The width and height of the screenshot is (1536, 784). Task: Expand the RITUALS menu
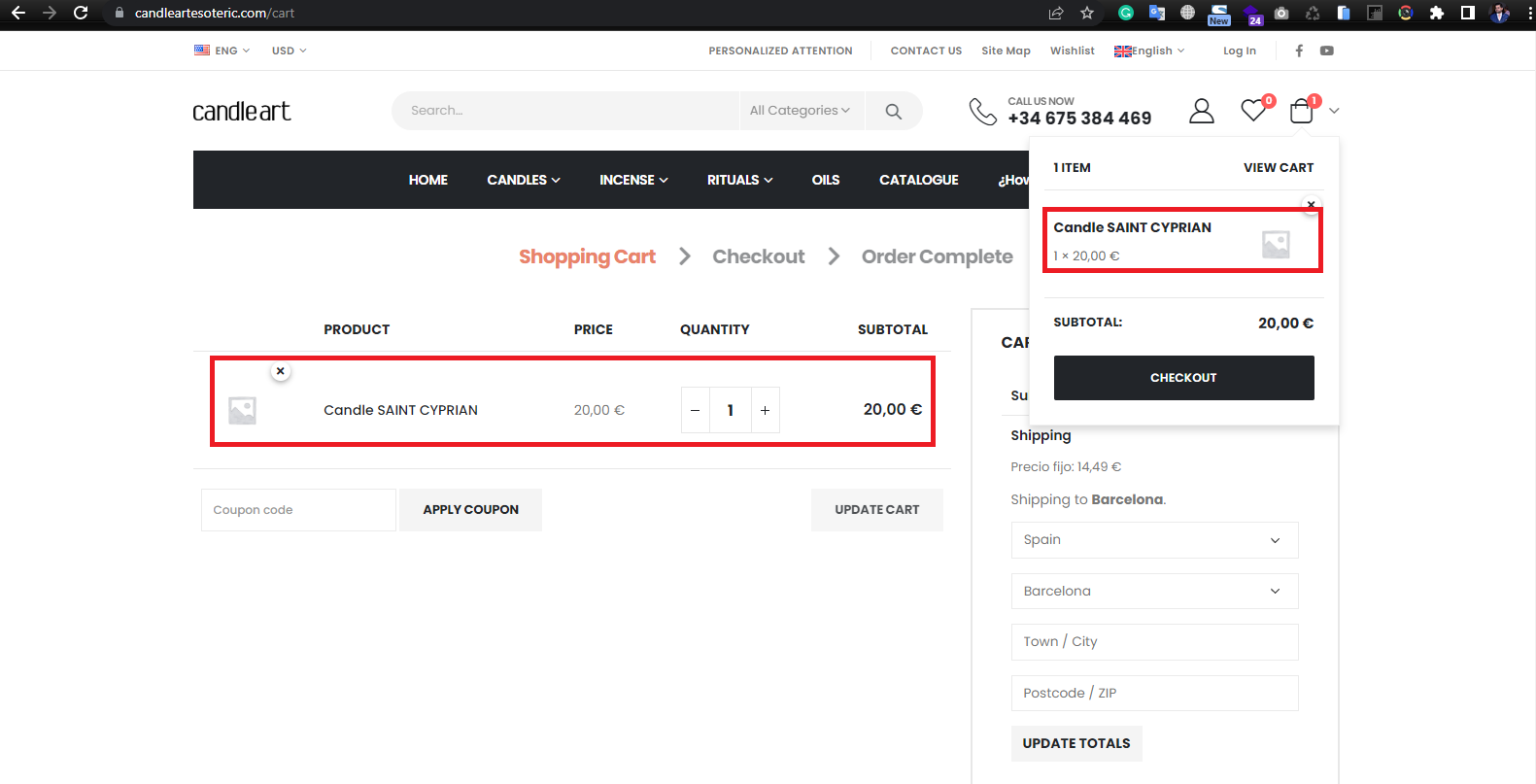[739, 180]
